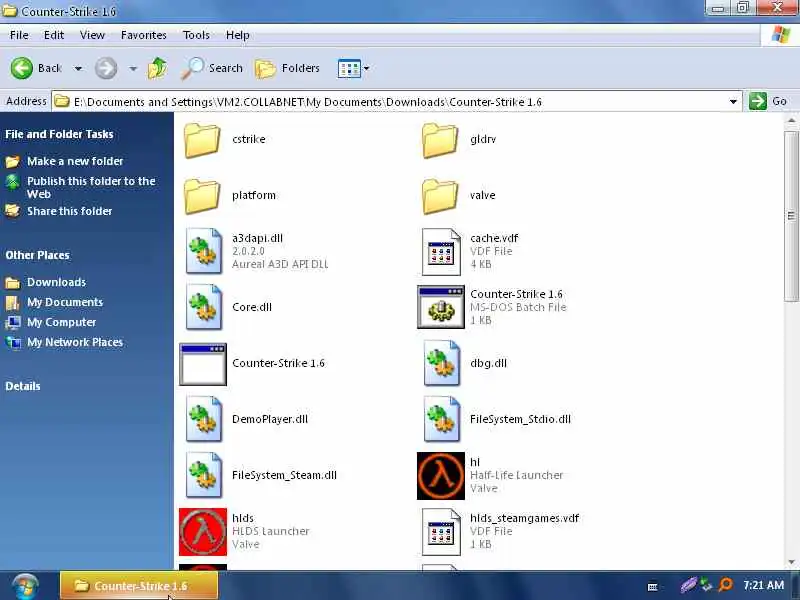
Task: Click Publish this folder to the Web
Action: 91,187
